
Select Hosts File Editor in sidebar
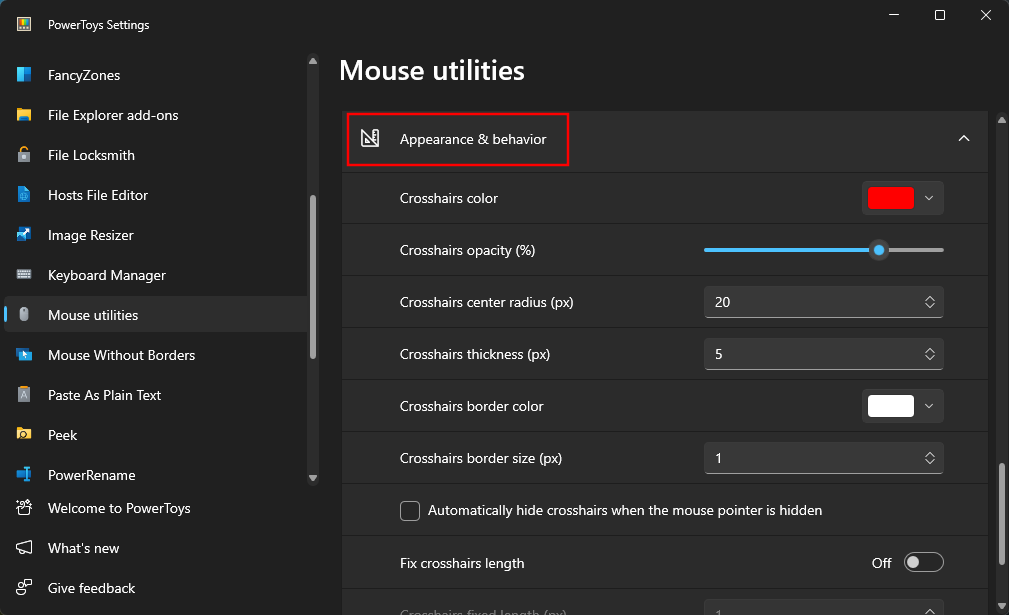point(156,195)
